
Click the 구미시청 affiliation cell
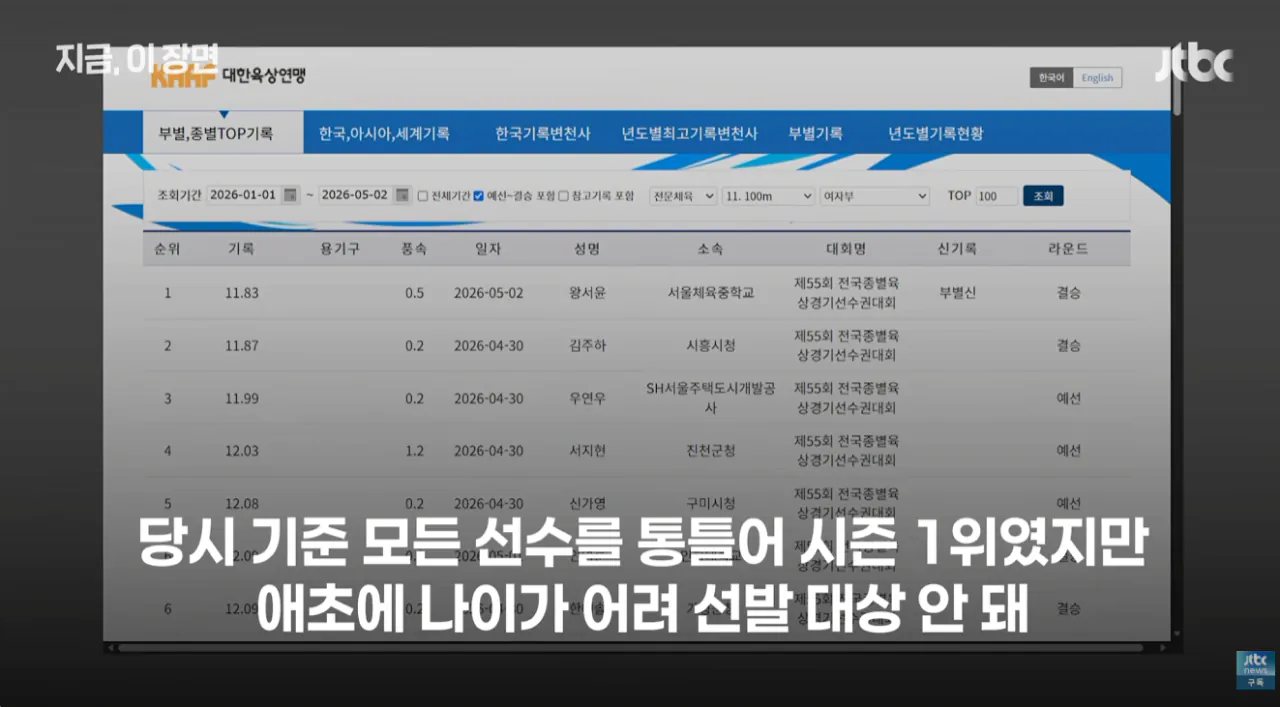[x=710, y=503]
